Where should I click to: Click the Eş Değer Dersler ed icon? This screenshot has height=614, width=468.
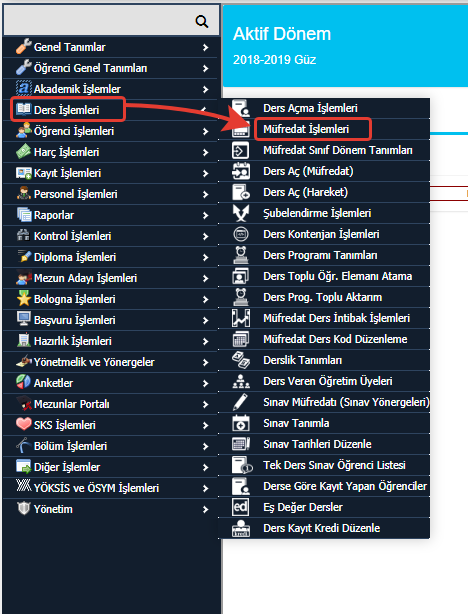(x=240, y=507)
